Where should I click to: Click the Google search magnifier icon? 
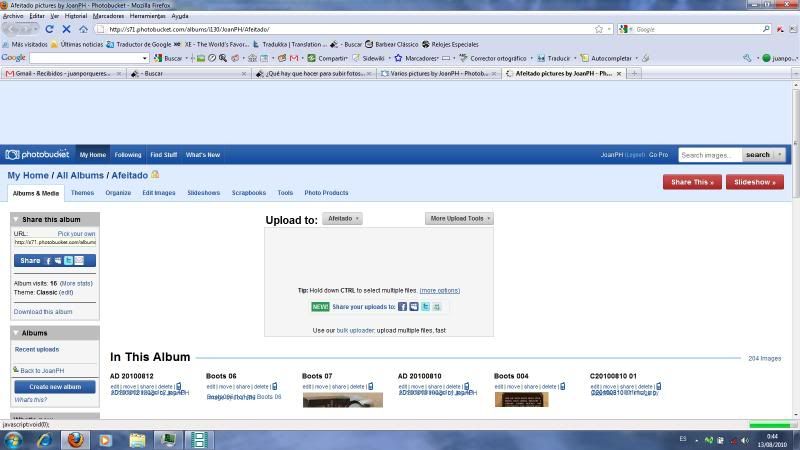766,29
